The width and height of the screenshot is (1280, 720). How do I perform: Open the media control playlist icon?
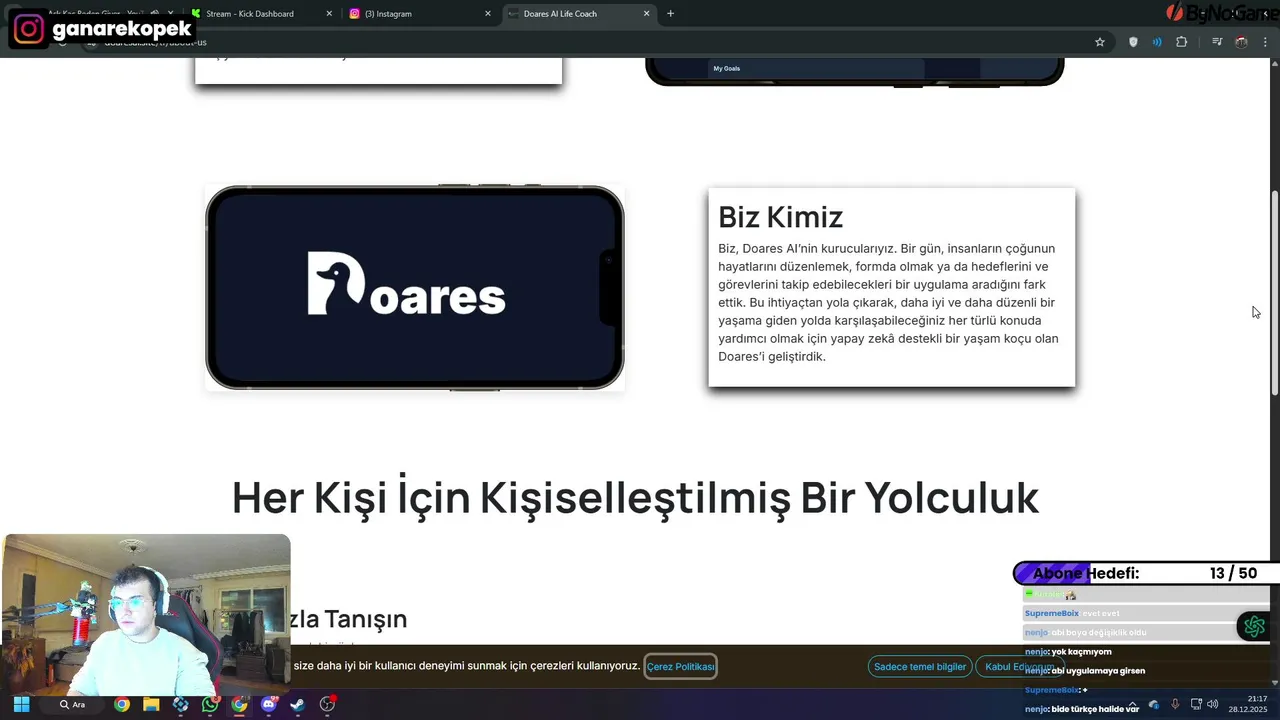coord(1217,42)
